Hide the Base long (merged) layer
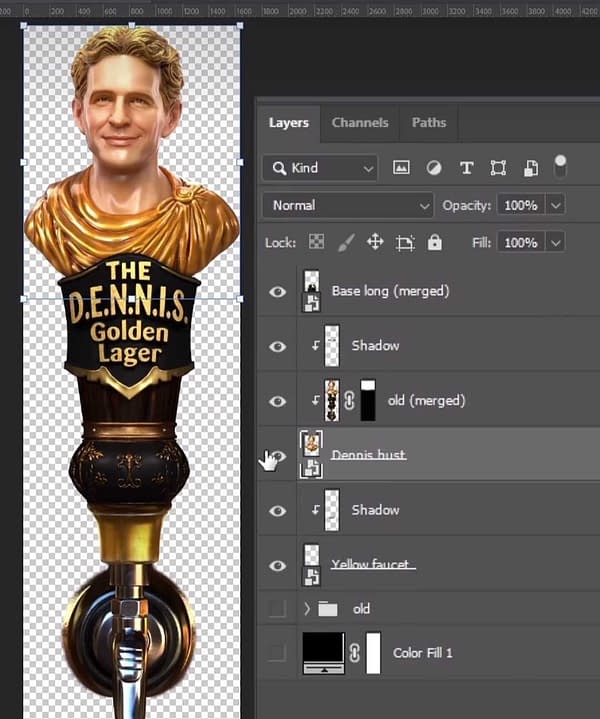600x719 pixels. coord(278,292)
